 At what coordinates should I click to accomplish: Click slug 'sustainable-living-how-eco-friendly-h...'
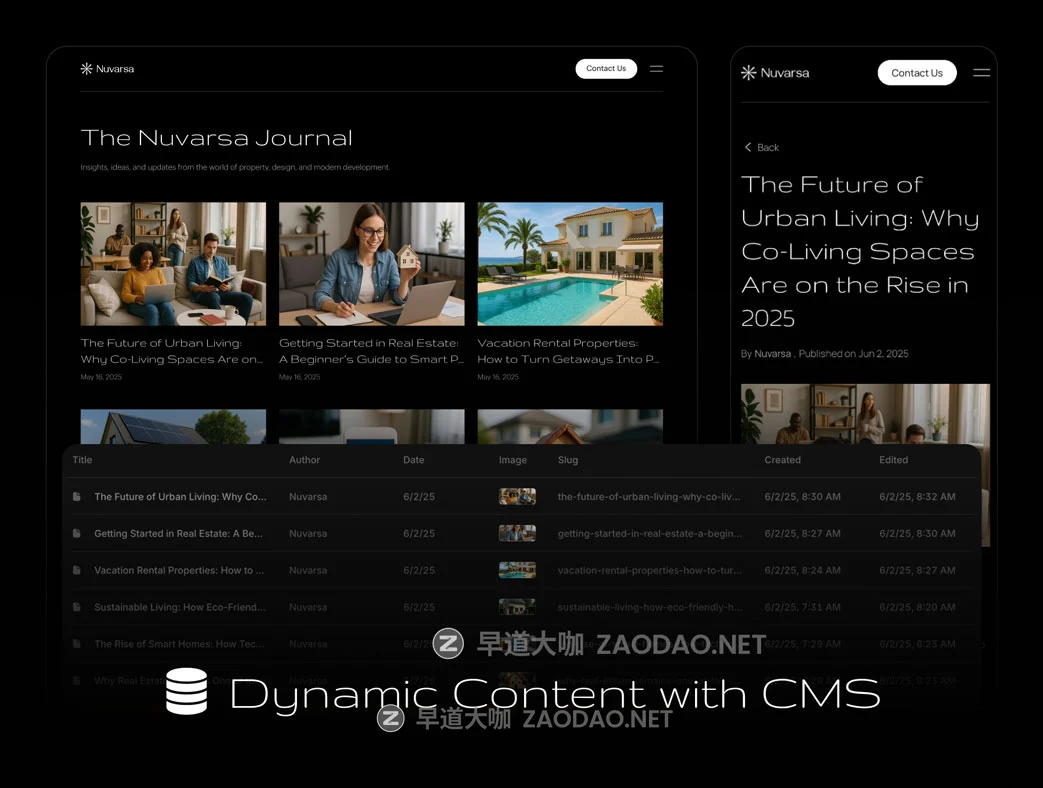point(649,607)
